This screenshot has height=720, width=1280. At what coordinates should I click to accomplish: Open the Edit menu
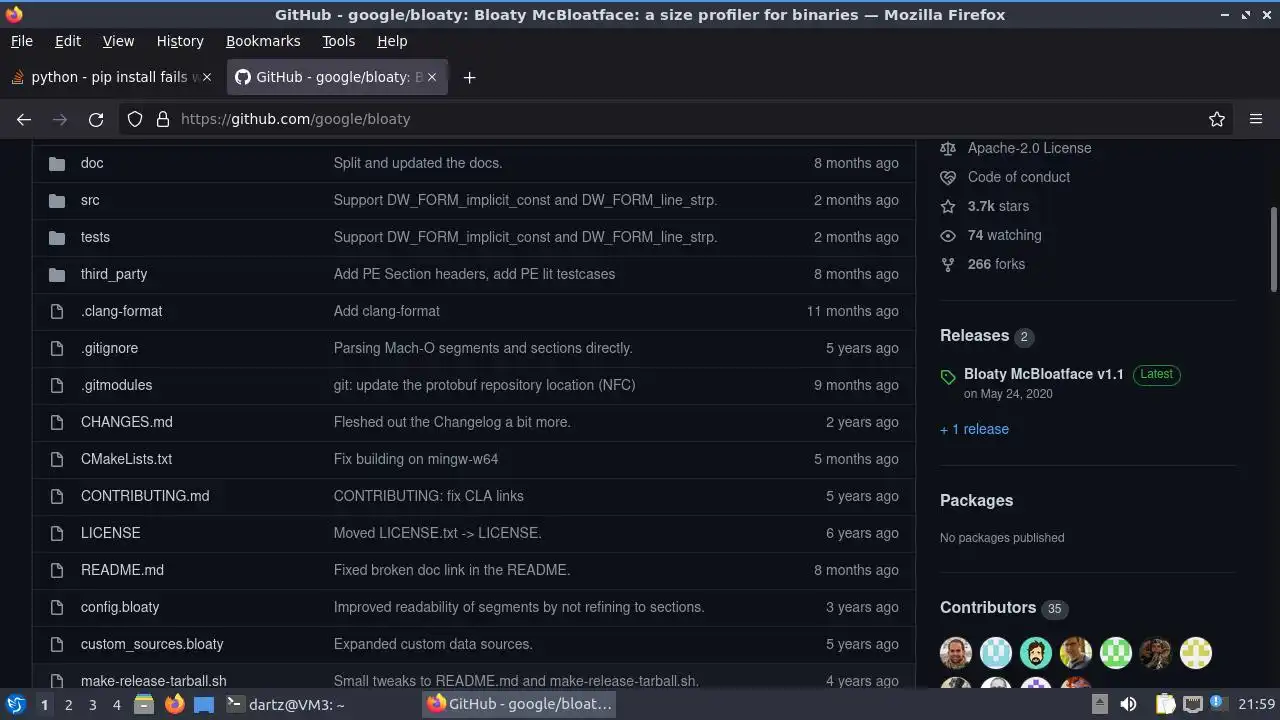68,41
